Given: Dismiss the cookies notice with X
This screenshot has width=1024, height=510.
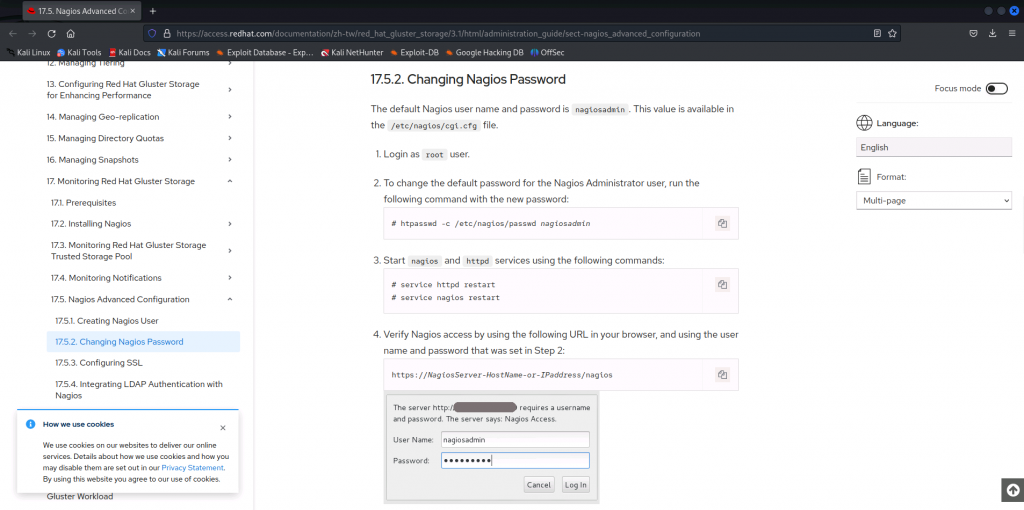Looking at the screenshot, I should (x=223, y=428).
